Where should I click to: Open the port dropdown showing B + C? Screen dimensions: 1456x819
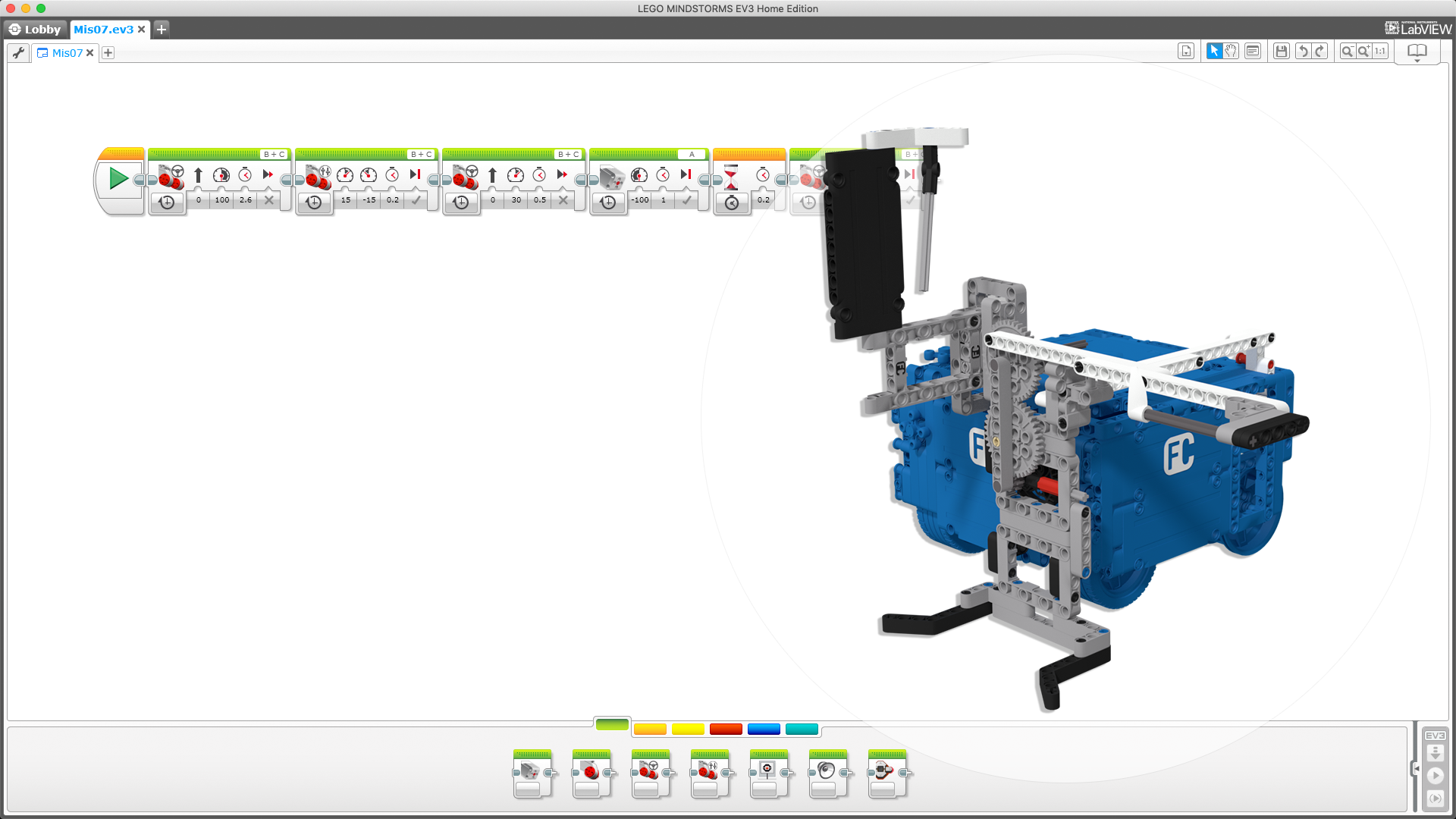pos(273,154)
